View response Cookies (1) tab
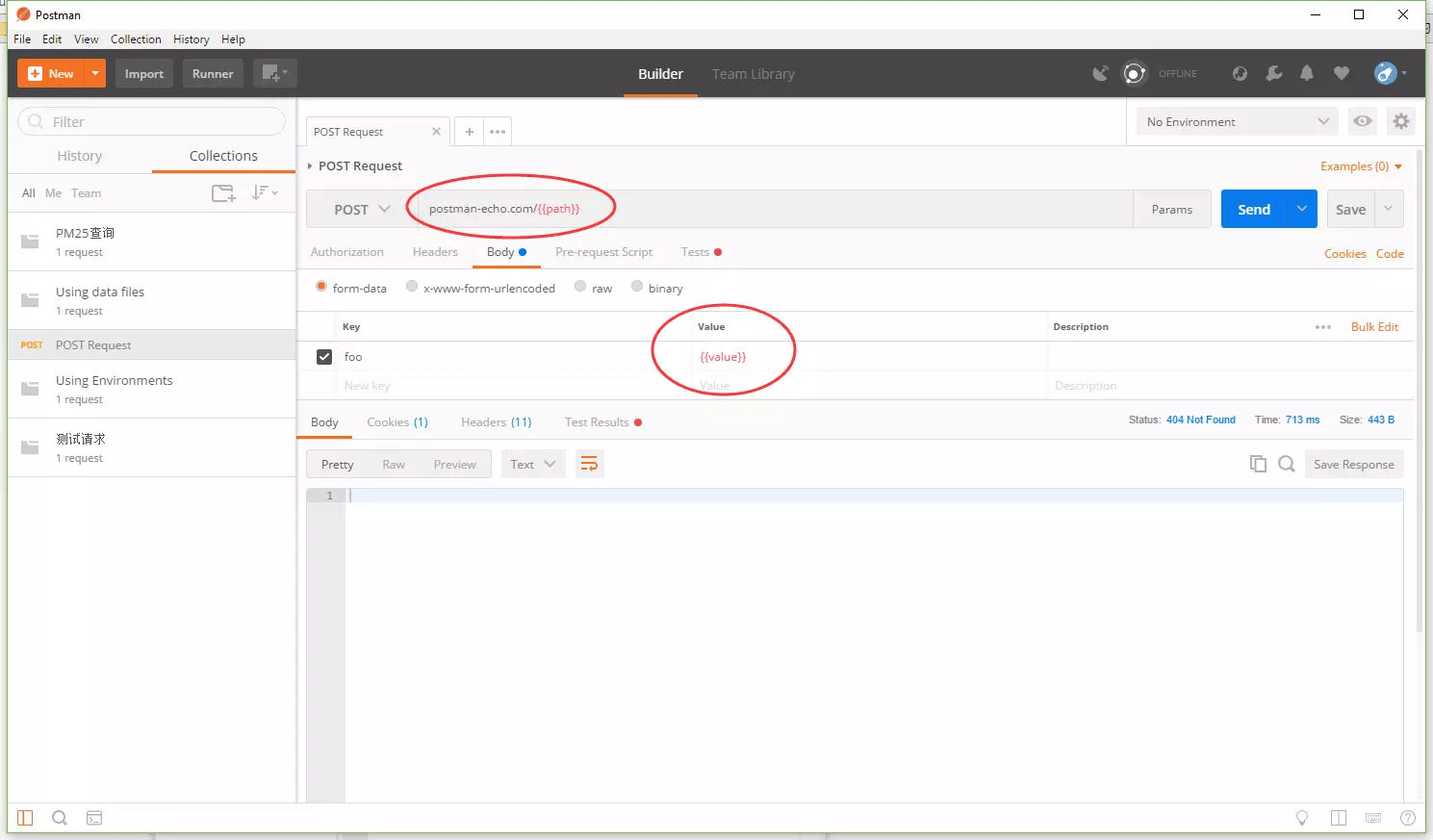The width and height of the screenshot is (1433, 840). tap(397, 422)
